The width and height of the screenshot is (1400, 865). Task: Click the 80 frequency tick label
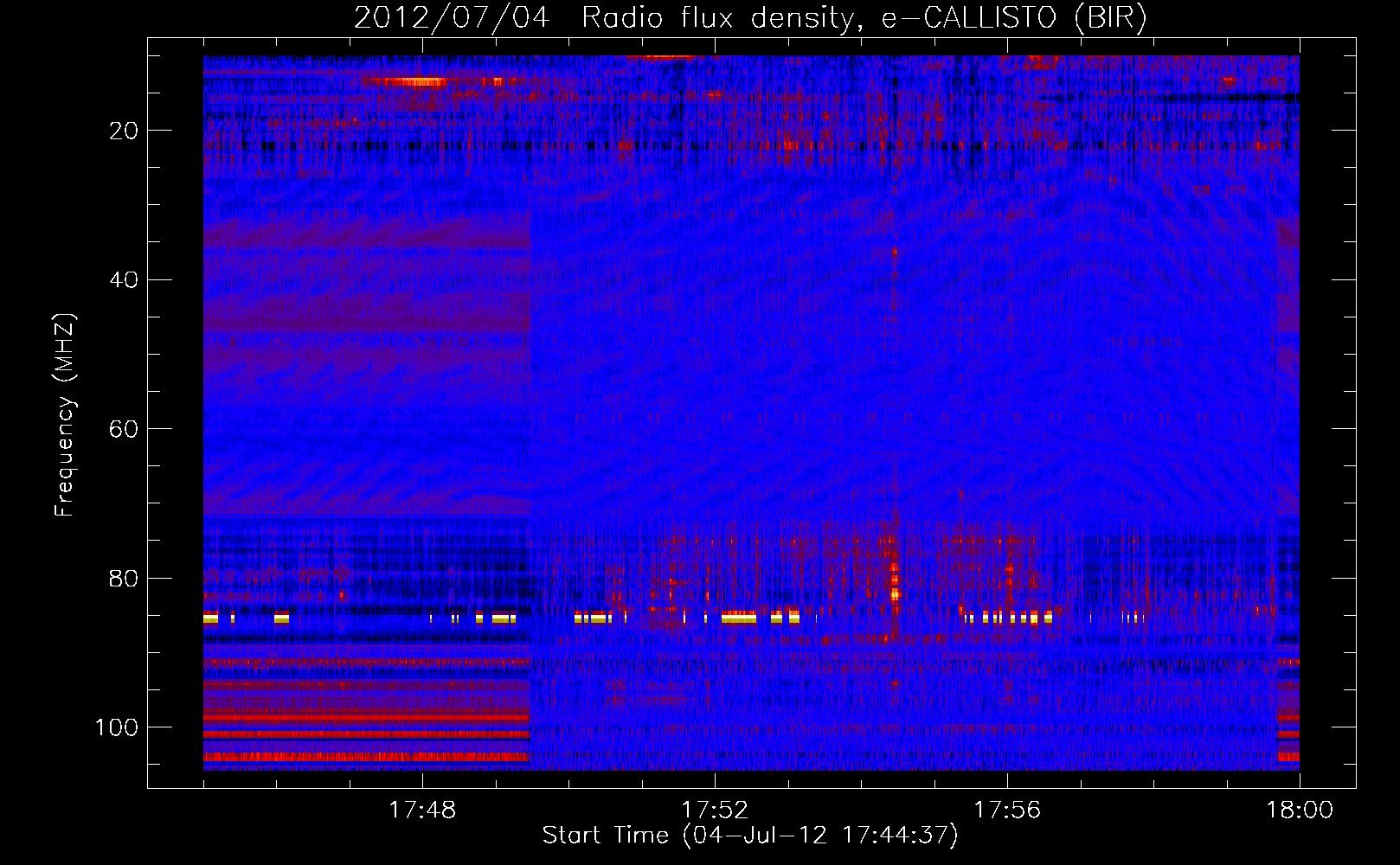(125, 579)
